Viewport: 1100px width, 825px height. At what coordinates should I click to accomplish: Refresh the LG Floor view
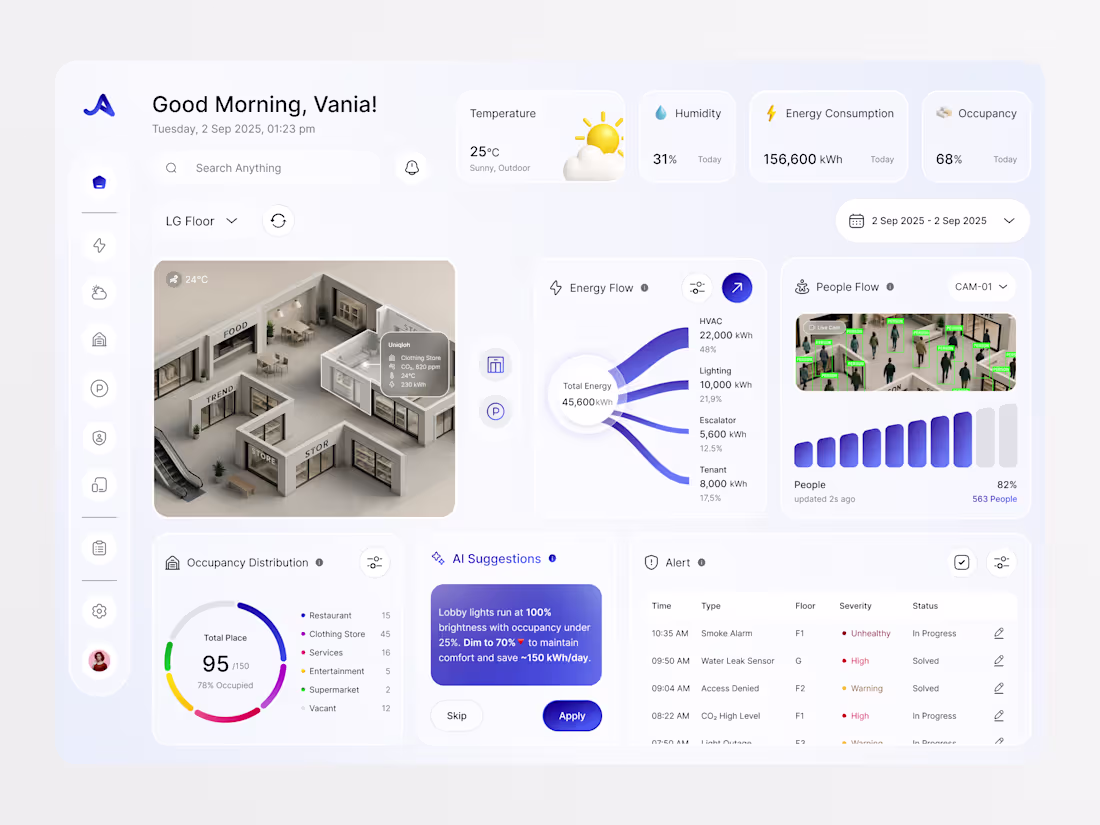pos(278,220)
